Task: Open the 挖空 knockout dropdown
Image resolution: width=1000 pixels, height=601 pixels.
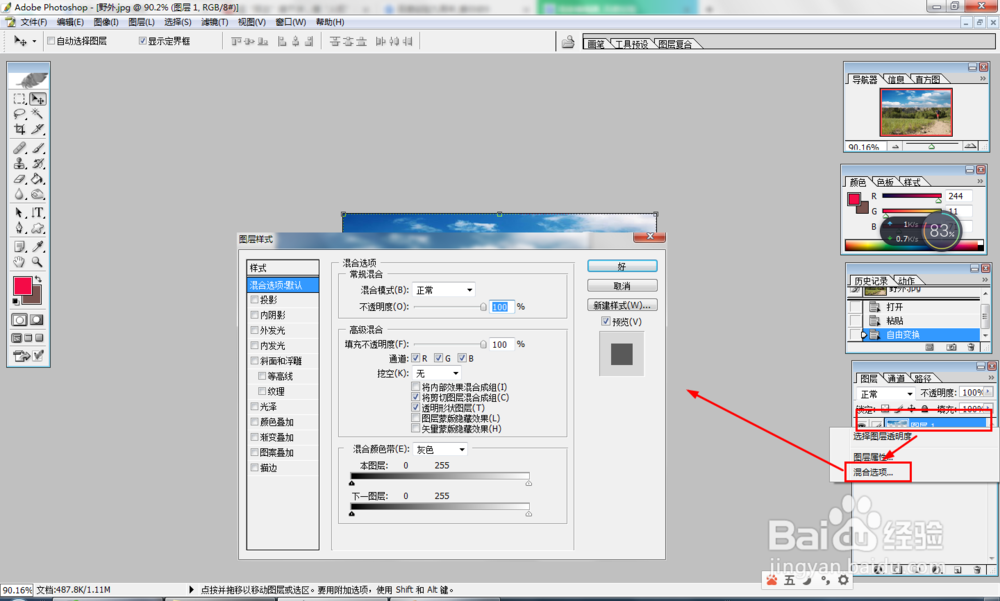Action: 437,373
